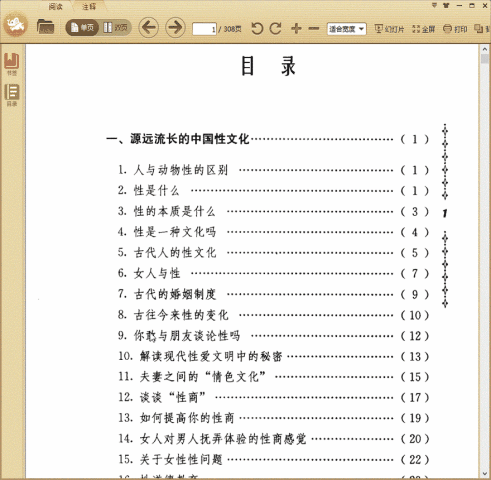Switch to 双页 double page view

[x=115, y=28]
